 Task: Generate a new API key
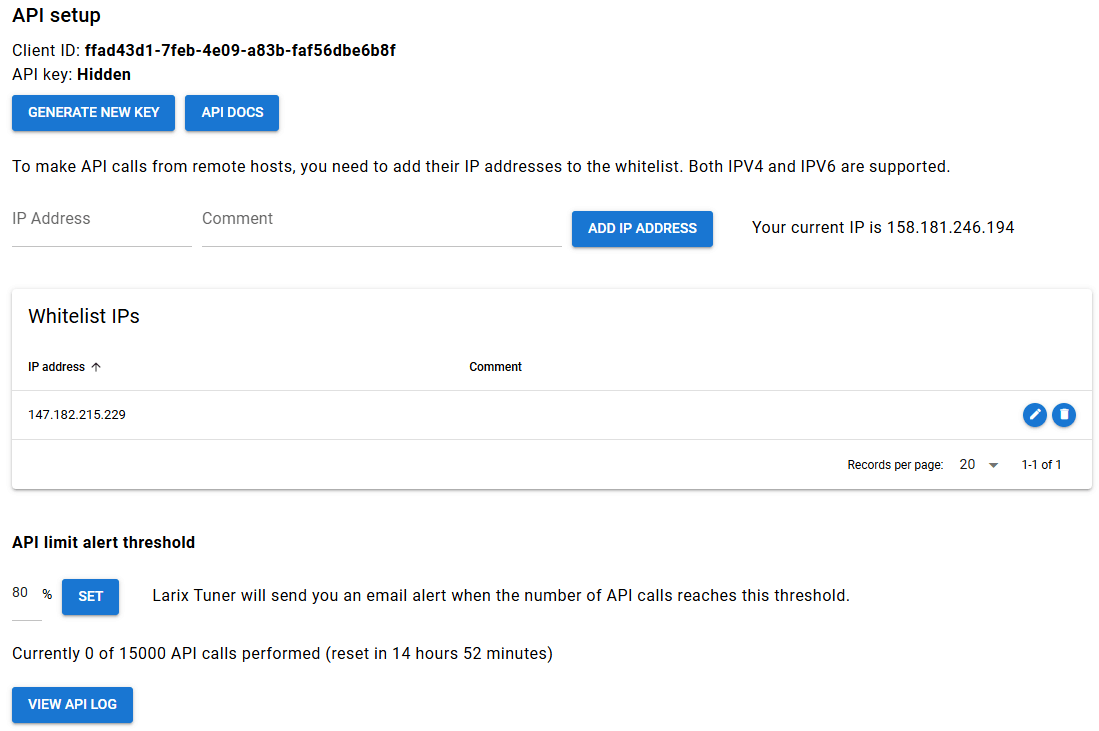tap(93, 113)
